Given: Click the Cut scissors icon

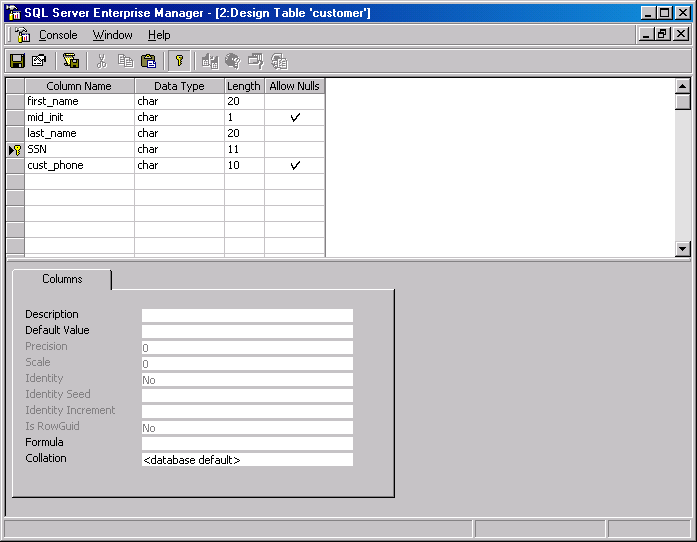Looking at the screenshot, I should [102, 61].
